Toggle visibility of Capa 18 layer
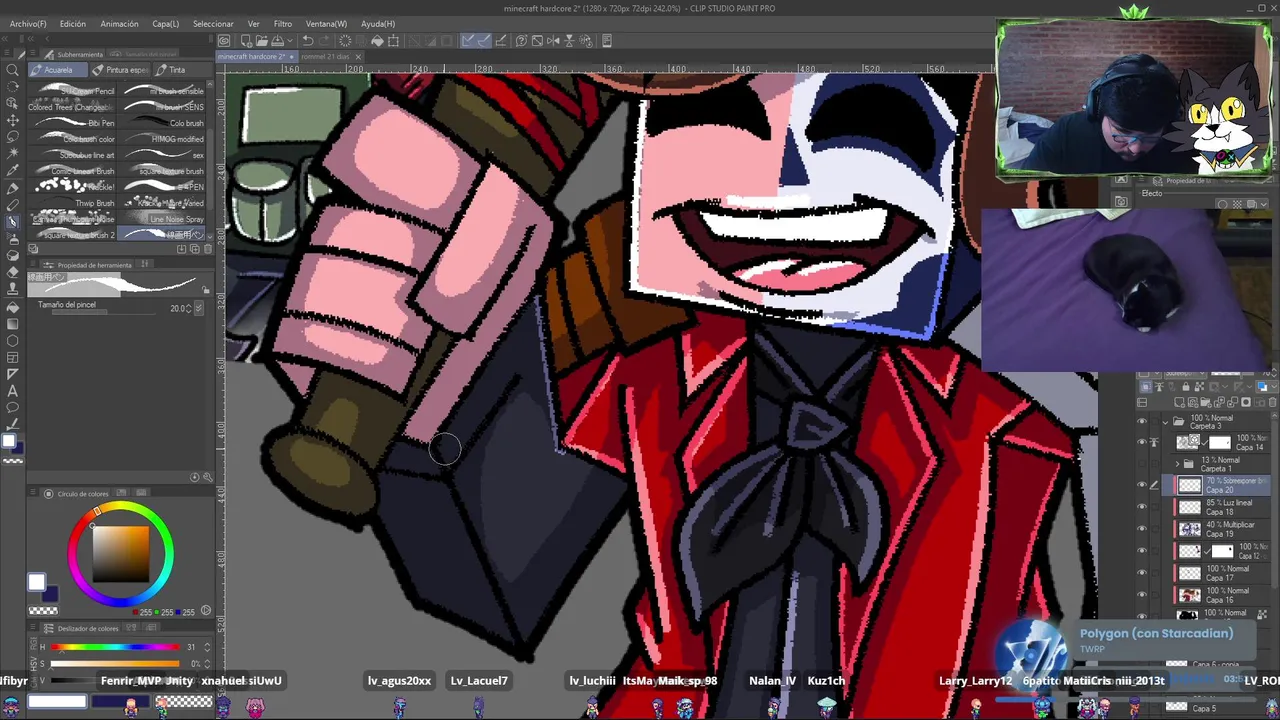 (1142, 507)
